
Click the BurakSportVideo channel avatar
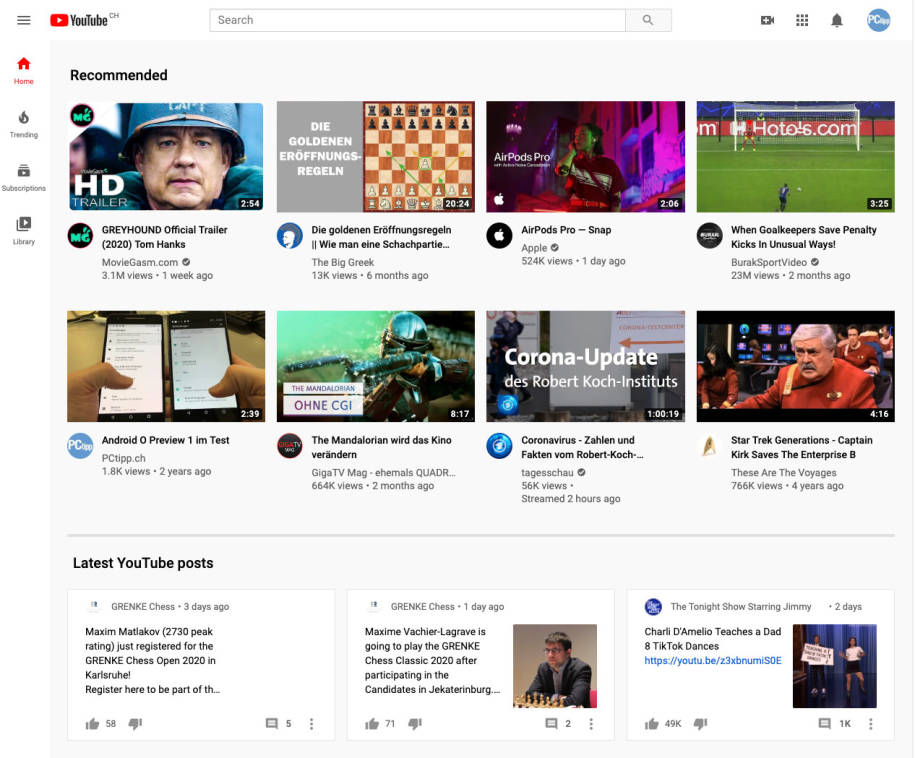tap(709, 236)
